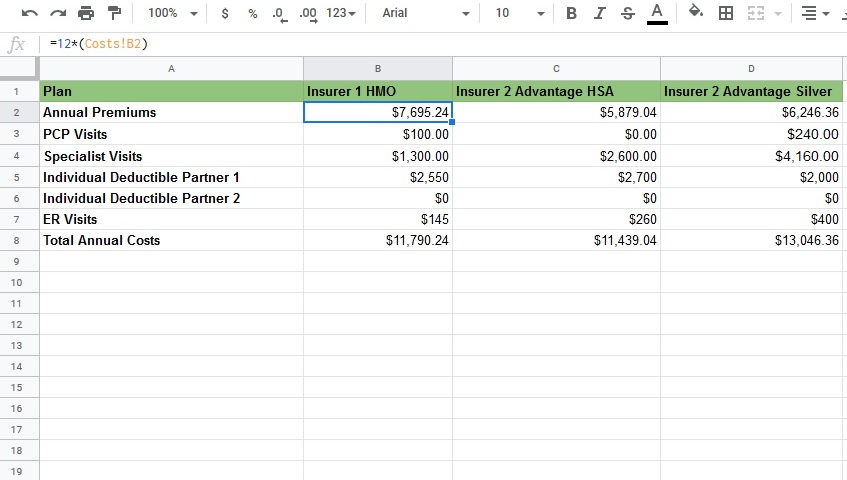Select the $2,000 cell

coord(751,177)
